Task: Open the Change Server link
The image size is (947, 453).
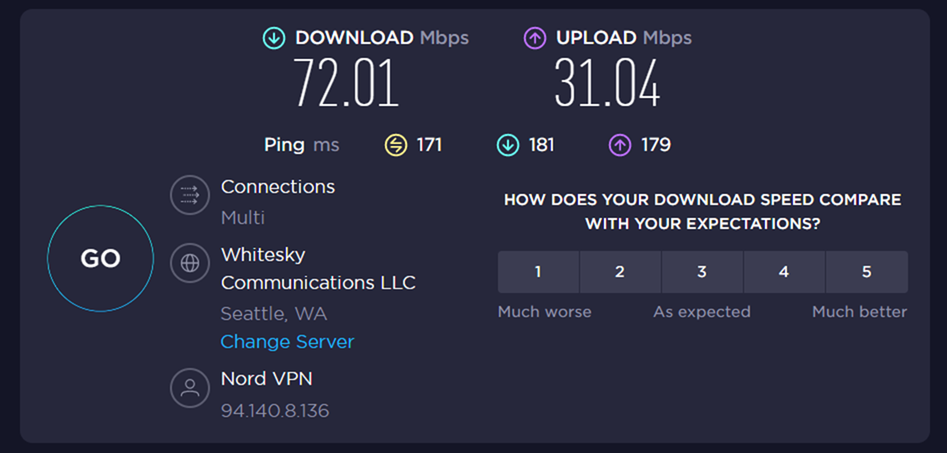Action: point(287,342)
